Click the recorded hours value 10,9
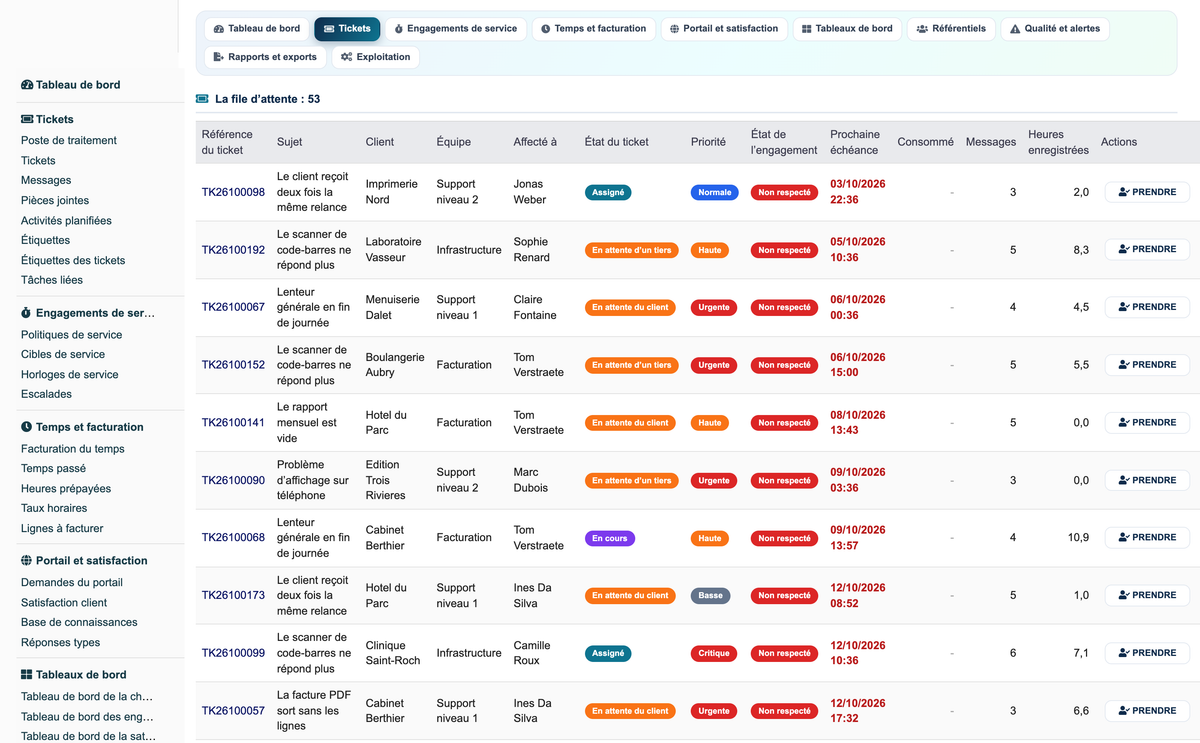1200x743 pixels. pos(1078,538)
